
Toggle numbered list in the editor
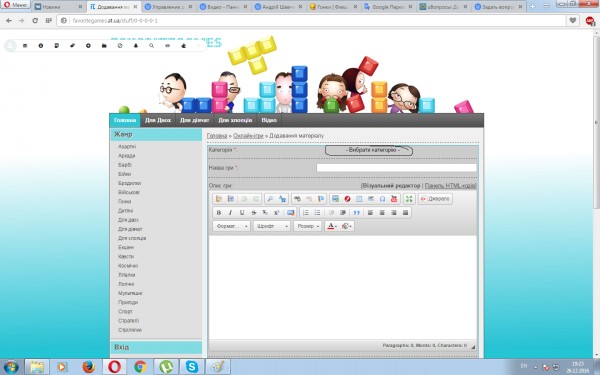[306, 212]
